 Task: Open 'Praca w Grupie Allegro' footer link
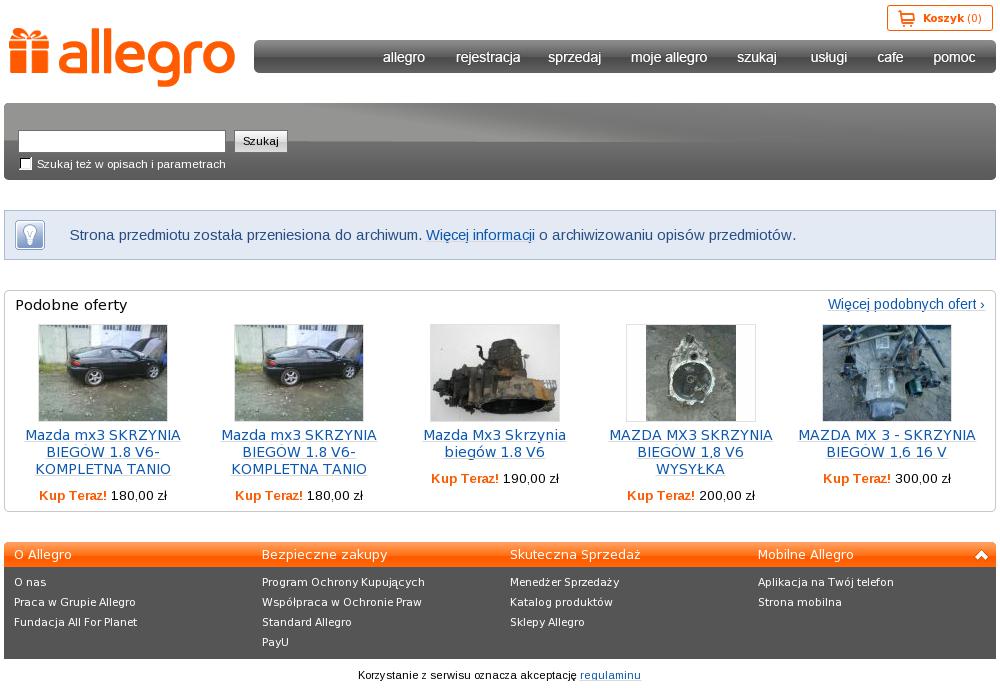[x=75, y=602]
